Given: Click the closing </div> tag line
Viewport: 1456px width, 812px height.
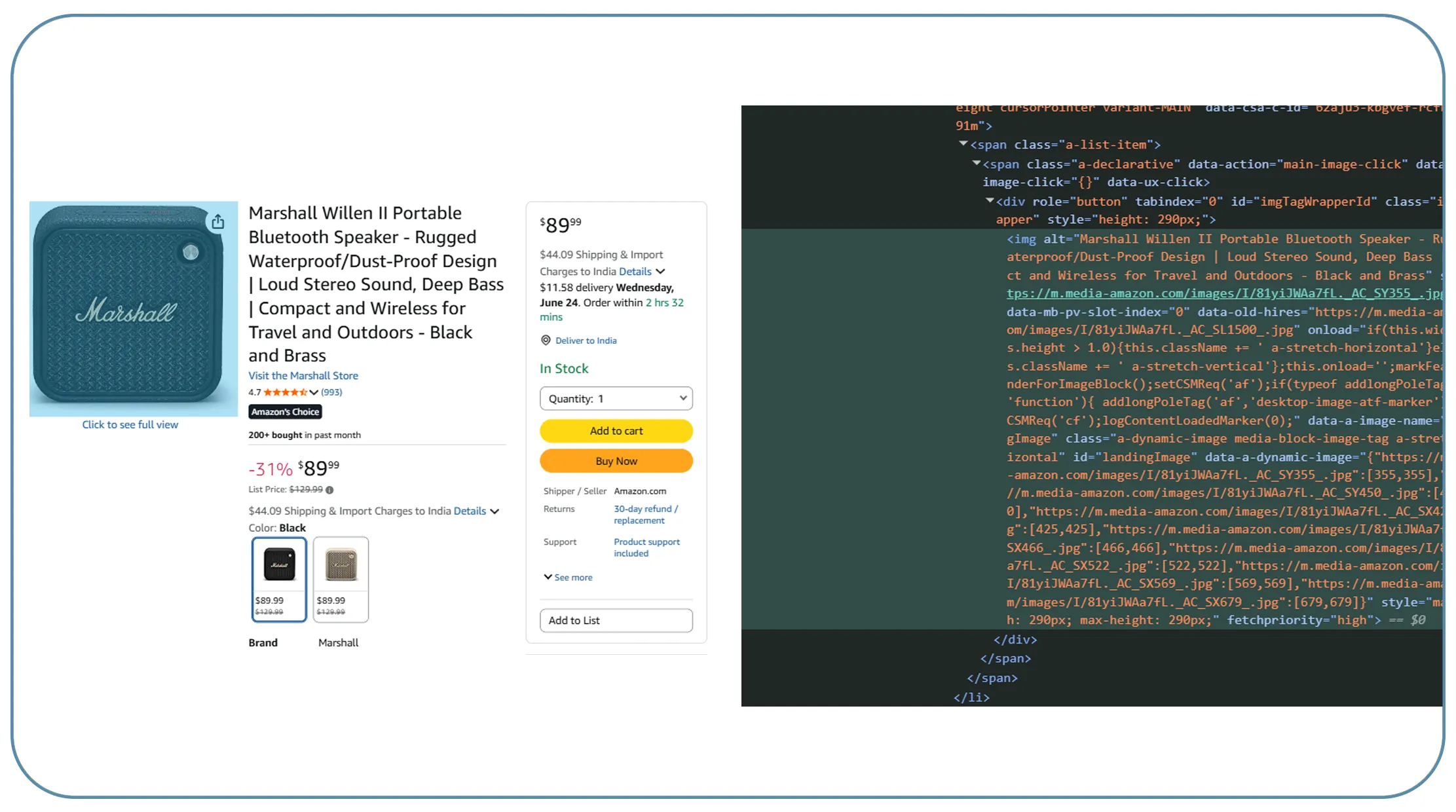Looking at the screenshot, I should tap(1015, 639).
